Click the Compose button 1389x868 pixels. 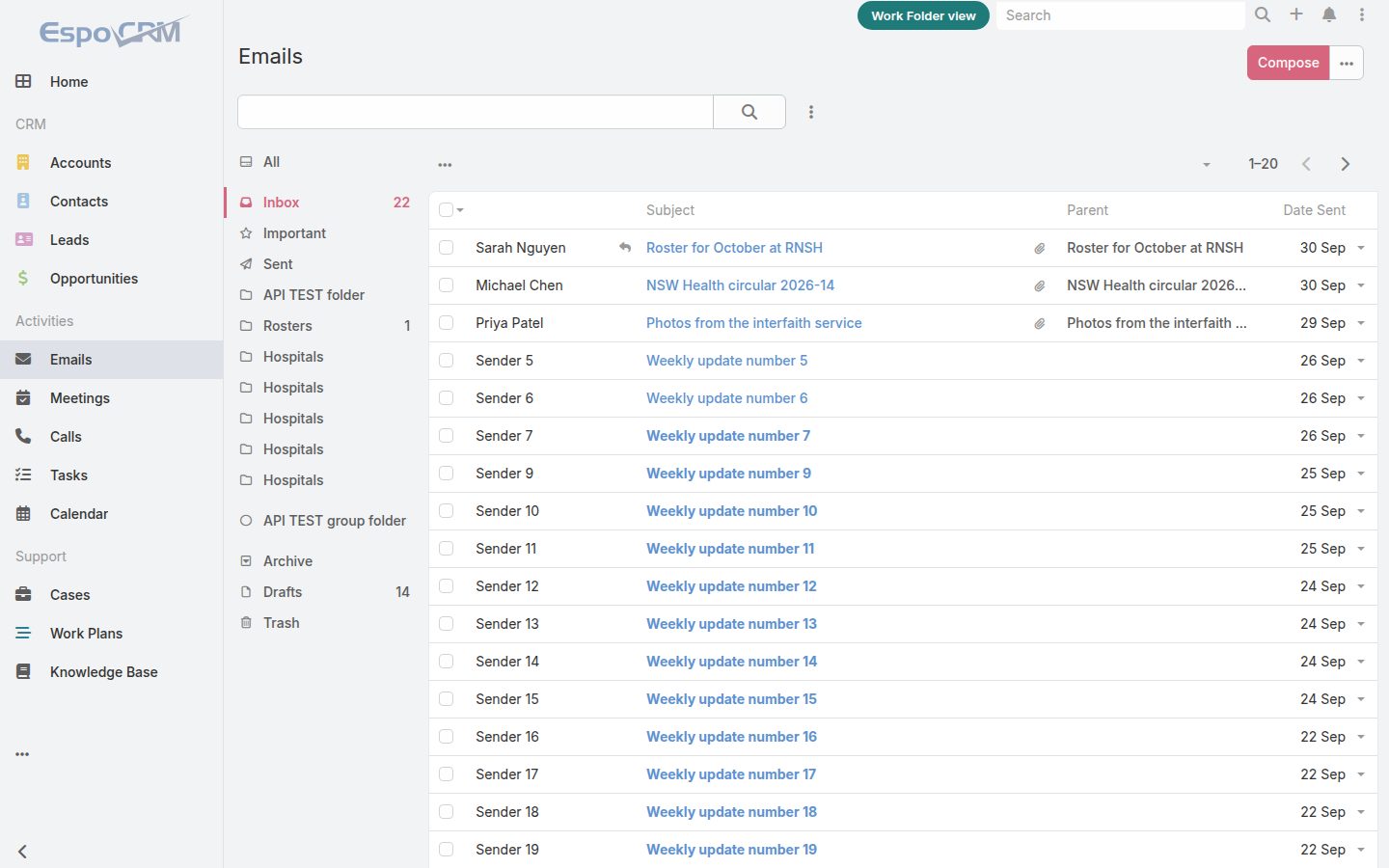(x=1288, y=63)
